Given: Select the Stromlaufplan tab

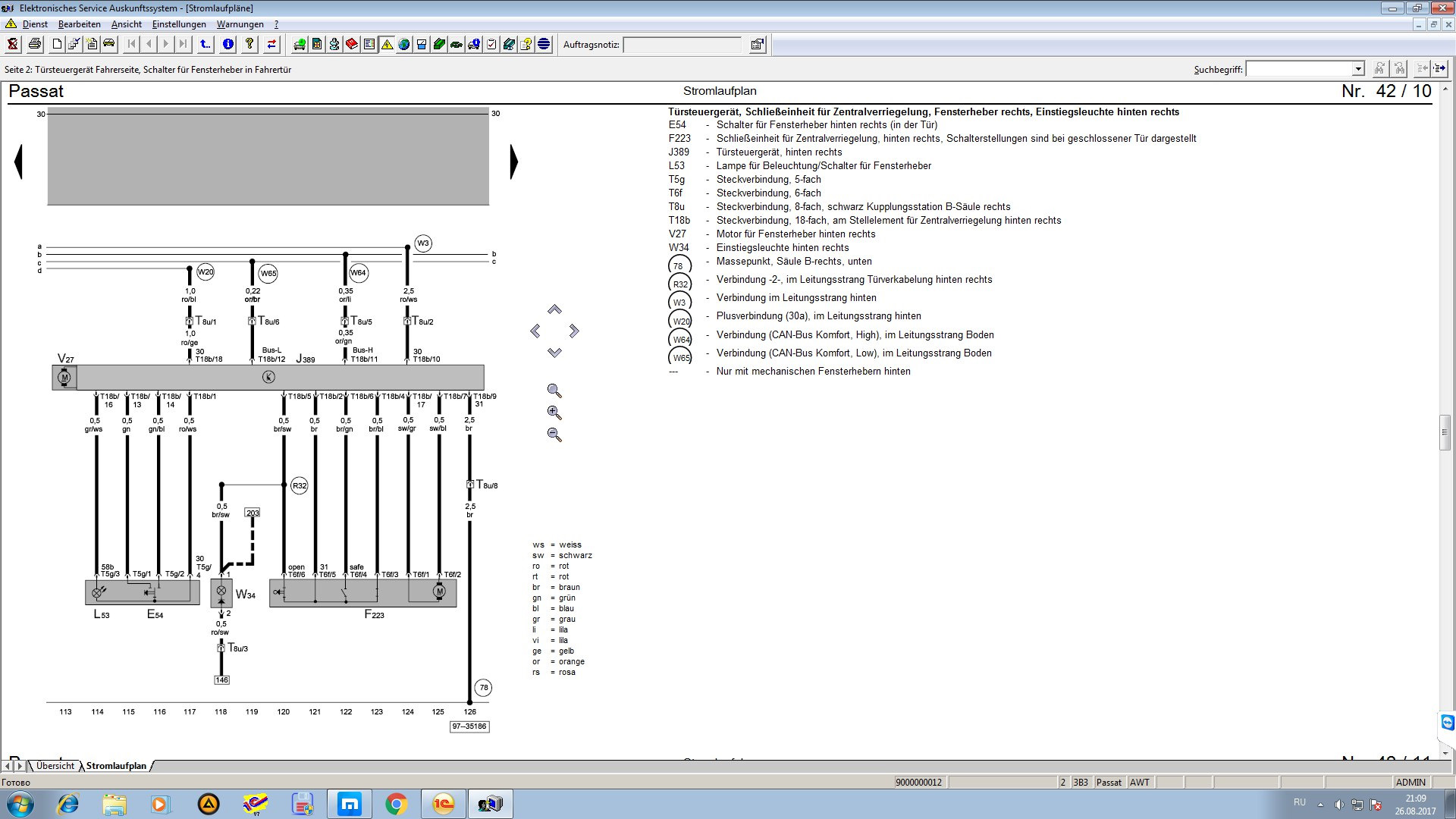Looking at the screenshot, I should tap(116, 766).
